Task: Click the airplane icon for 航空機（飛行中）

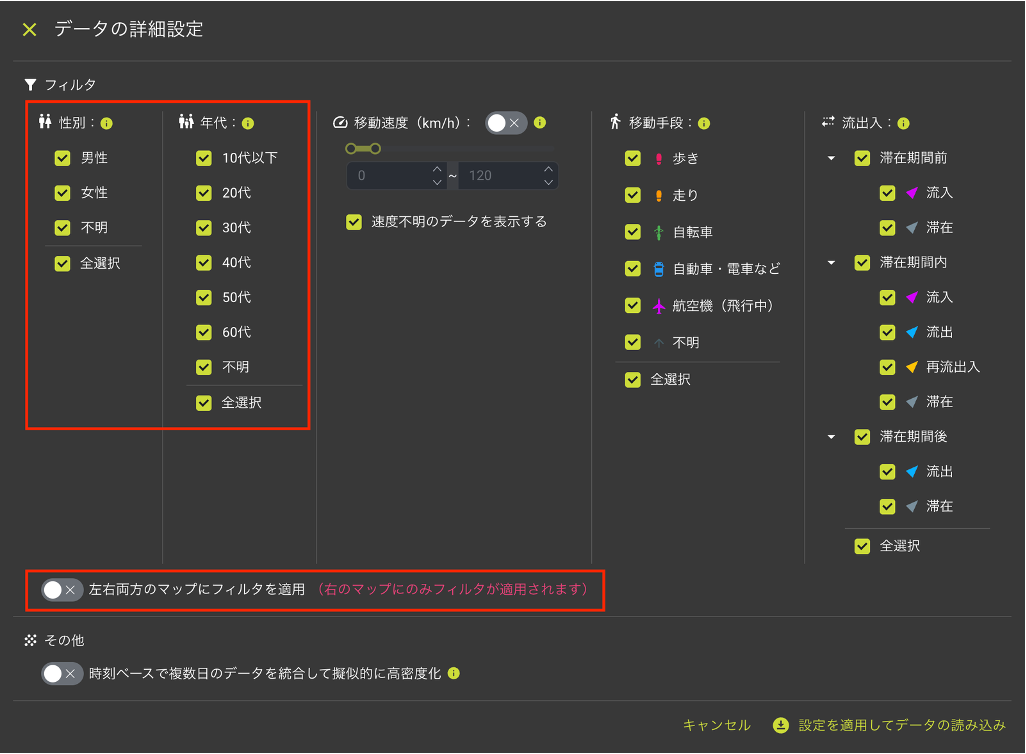Action: (658, 306)
